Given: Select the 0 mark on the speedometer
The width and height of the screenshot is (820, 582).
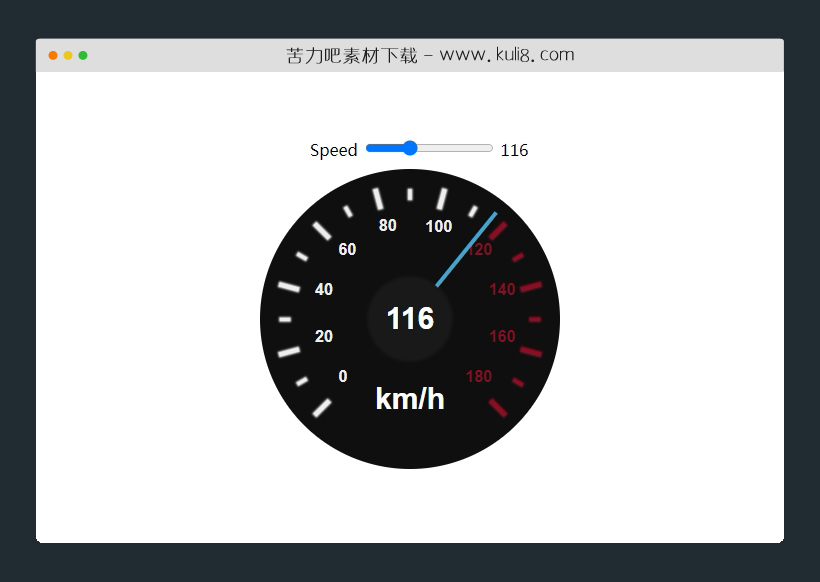Looking at the screenshot, I should [343, 376].
